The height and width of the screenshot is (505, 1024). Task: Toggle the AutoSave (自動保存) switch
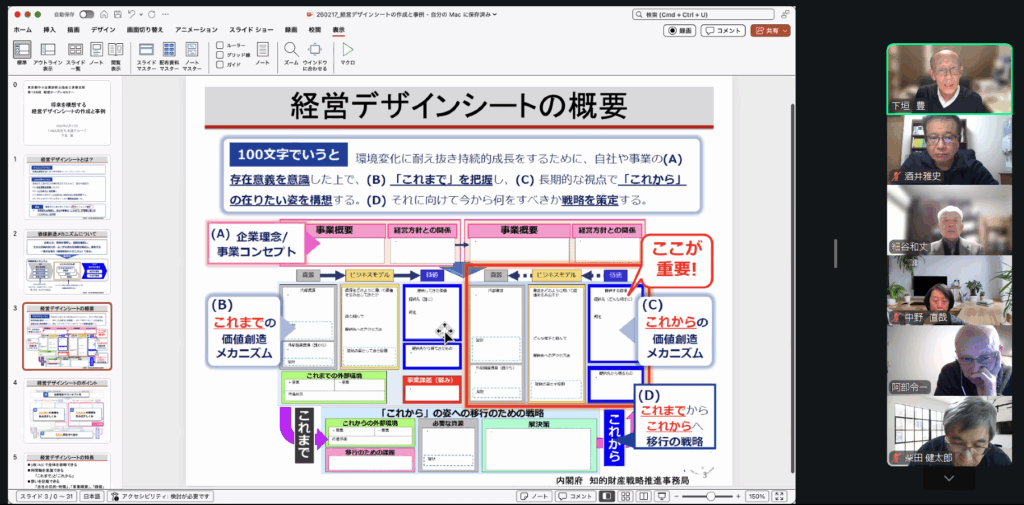(86, 15)
